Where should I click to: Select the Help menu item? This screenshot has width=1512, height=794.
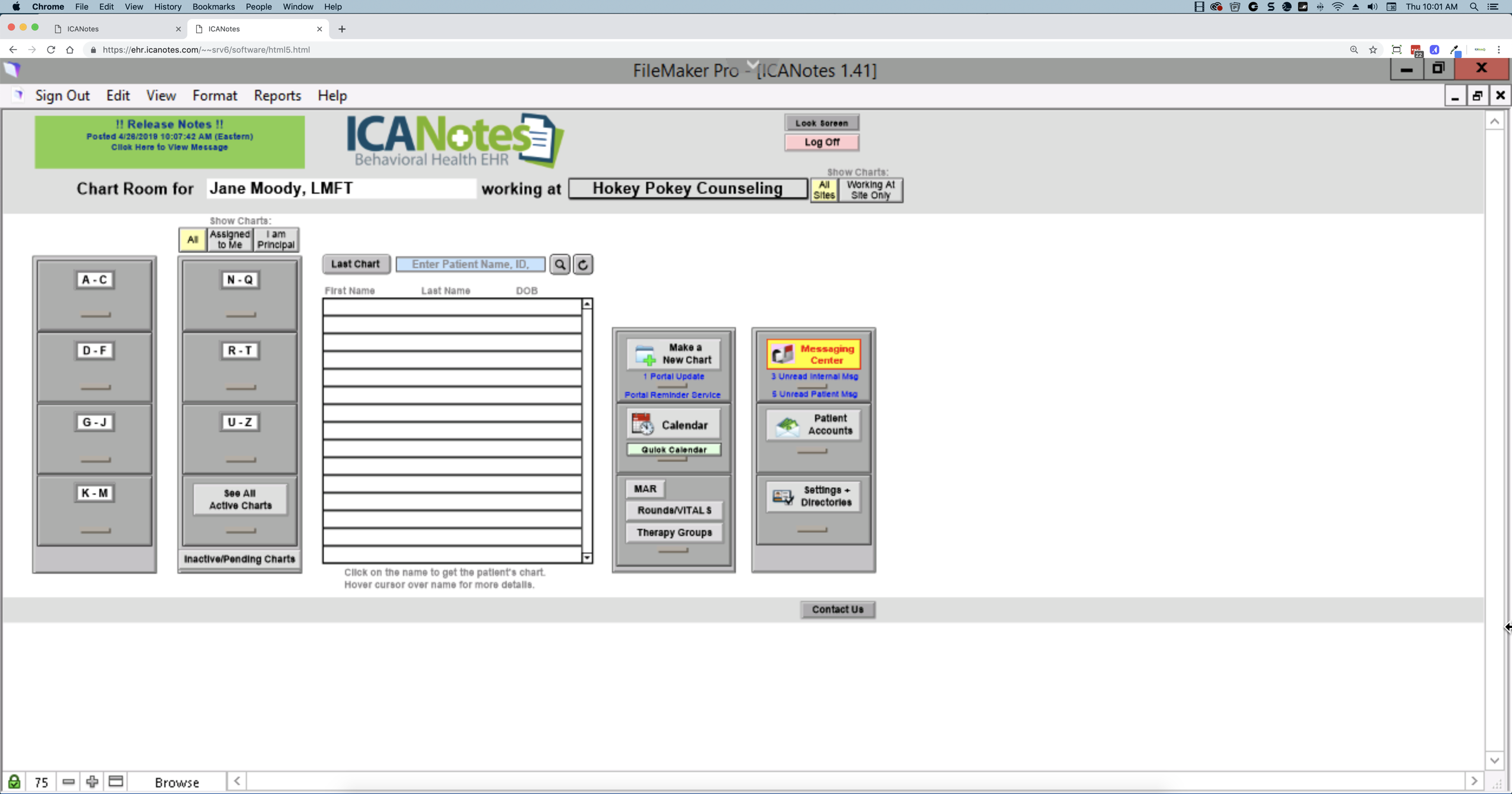point(332,95)
